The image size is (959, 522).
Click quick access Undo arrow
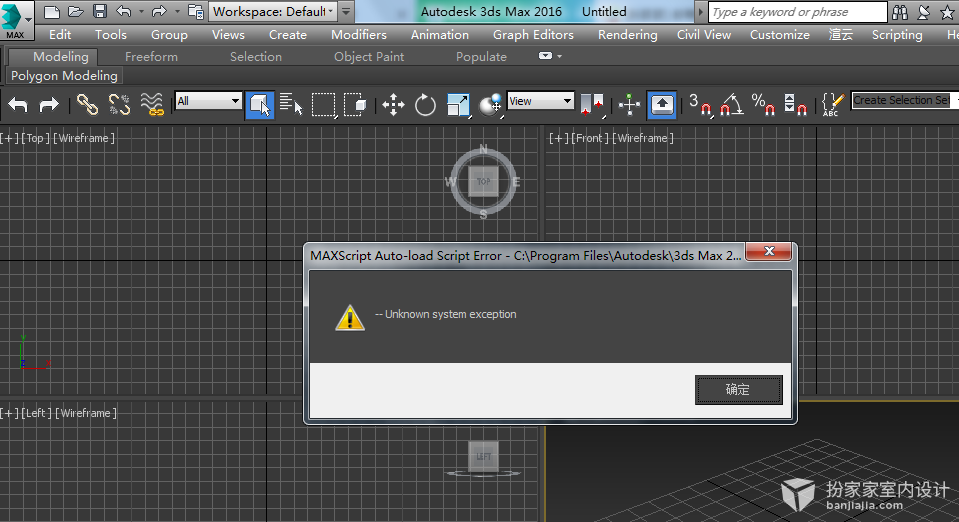coord(124,11)
